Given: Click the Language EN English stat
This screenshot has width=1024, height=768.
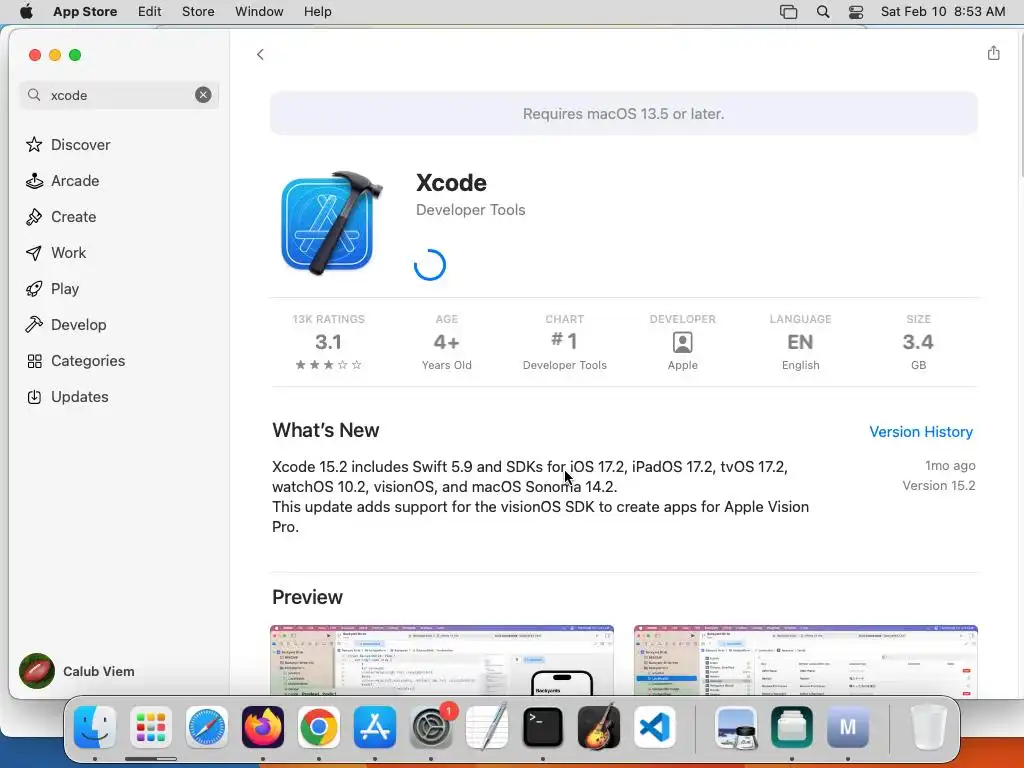Looking at the screenshot, I should (801, 342).
